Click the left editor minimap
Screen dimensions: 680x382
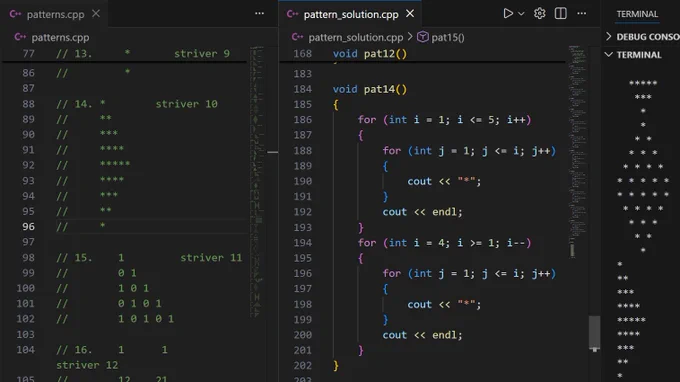tap(258, 182)
